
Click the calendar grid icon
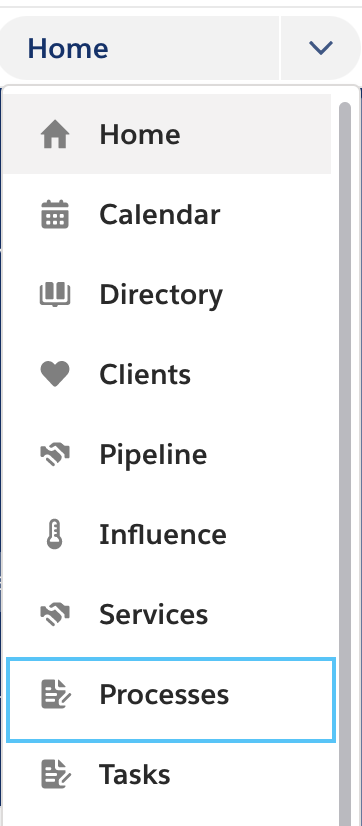55,214
